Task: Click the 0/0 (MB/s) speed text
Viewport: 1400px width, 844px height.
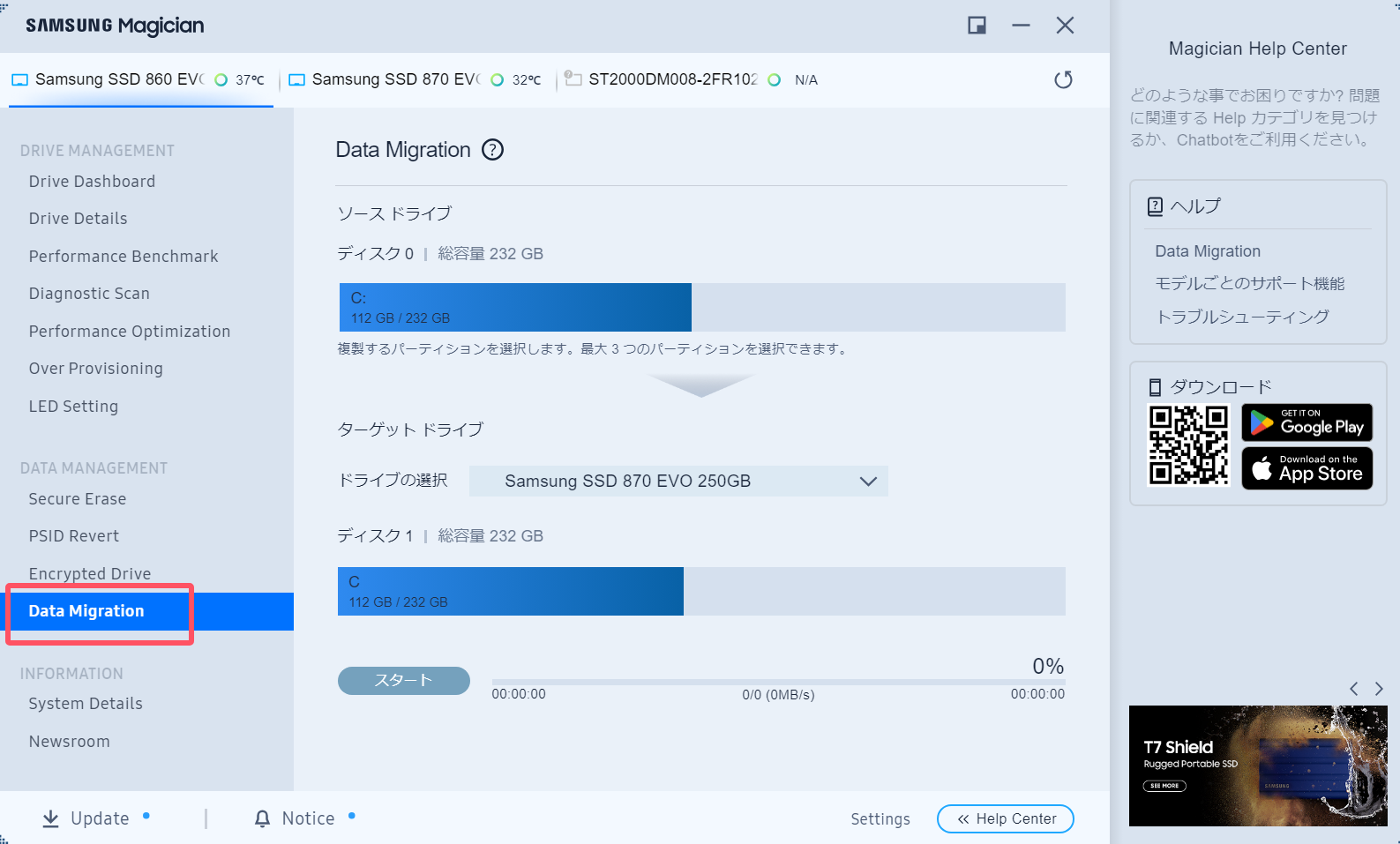Action: click(778, 695)
